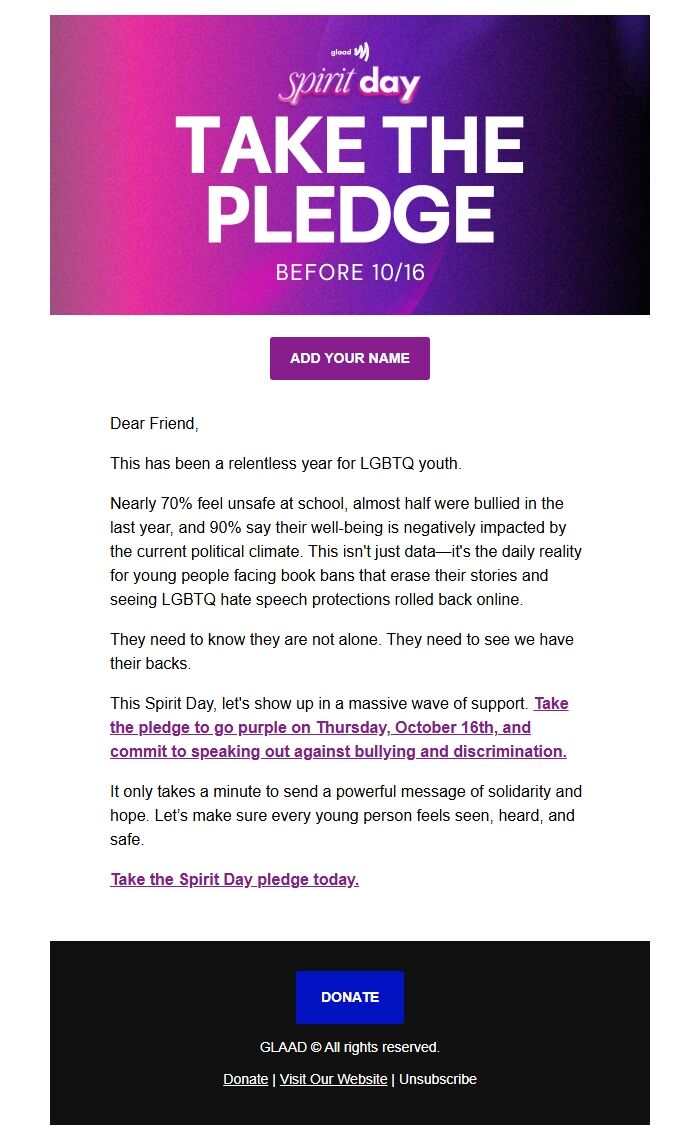Open the footer 'Donate' text link
700x1145 pixels.
tap(245, 1079)
